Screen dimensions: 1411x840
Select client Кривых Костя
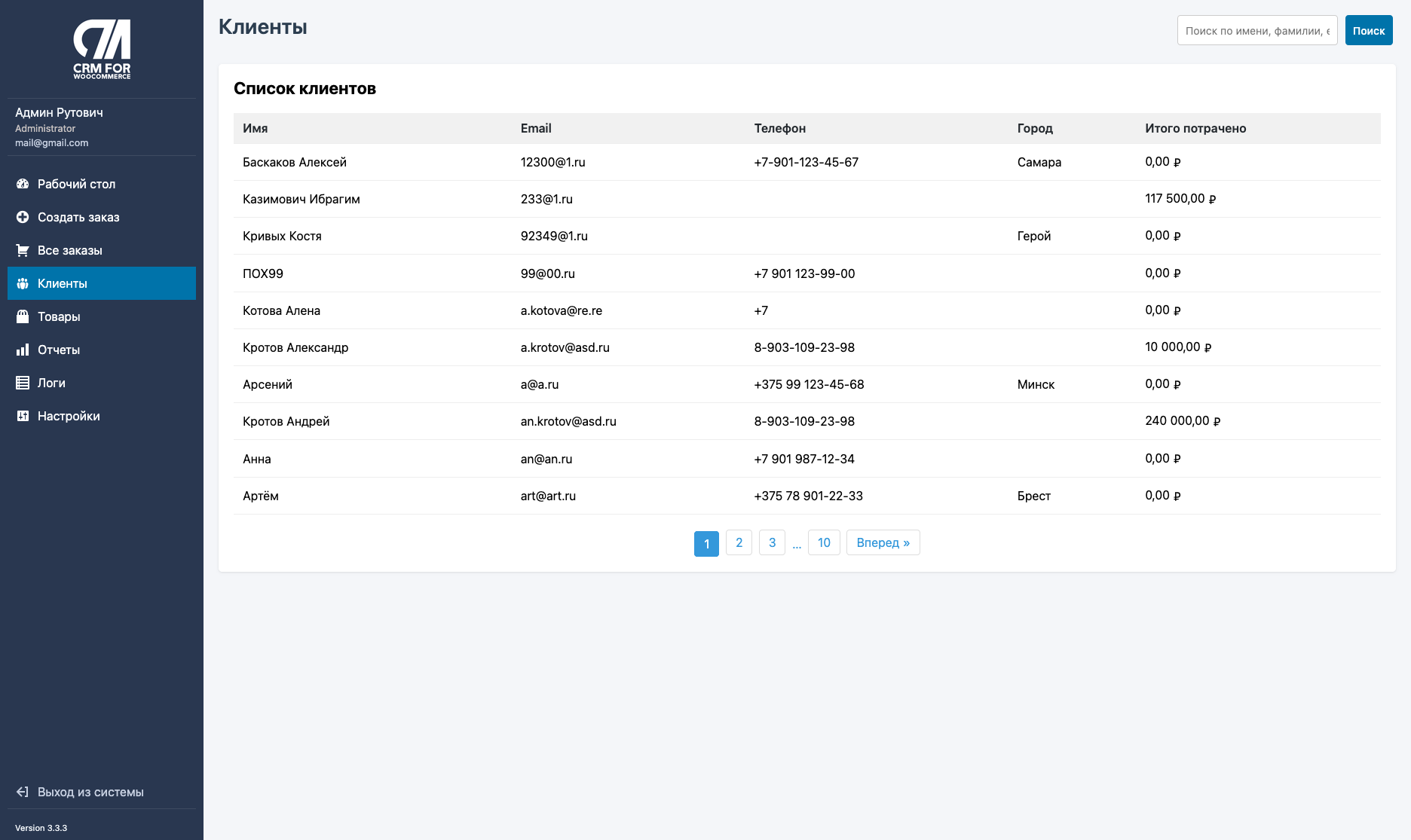coord(282,236)
